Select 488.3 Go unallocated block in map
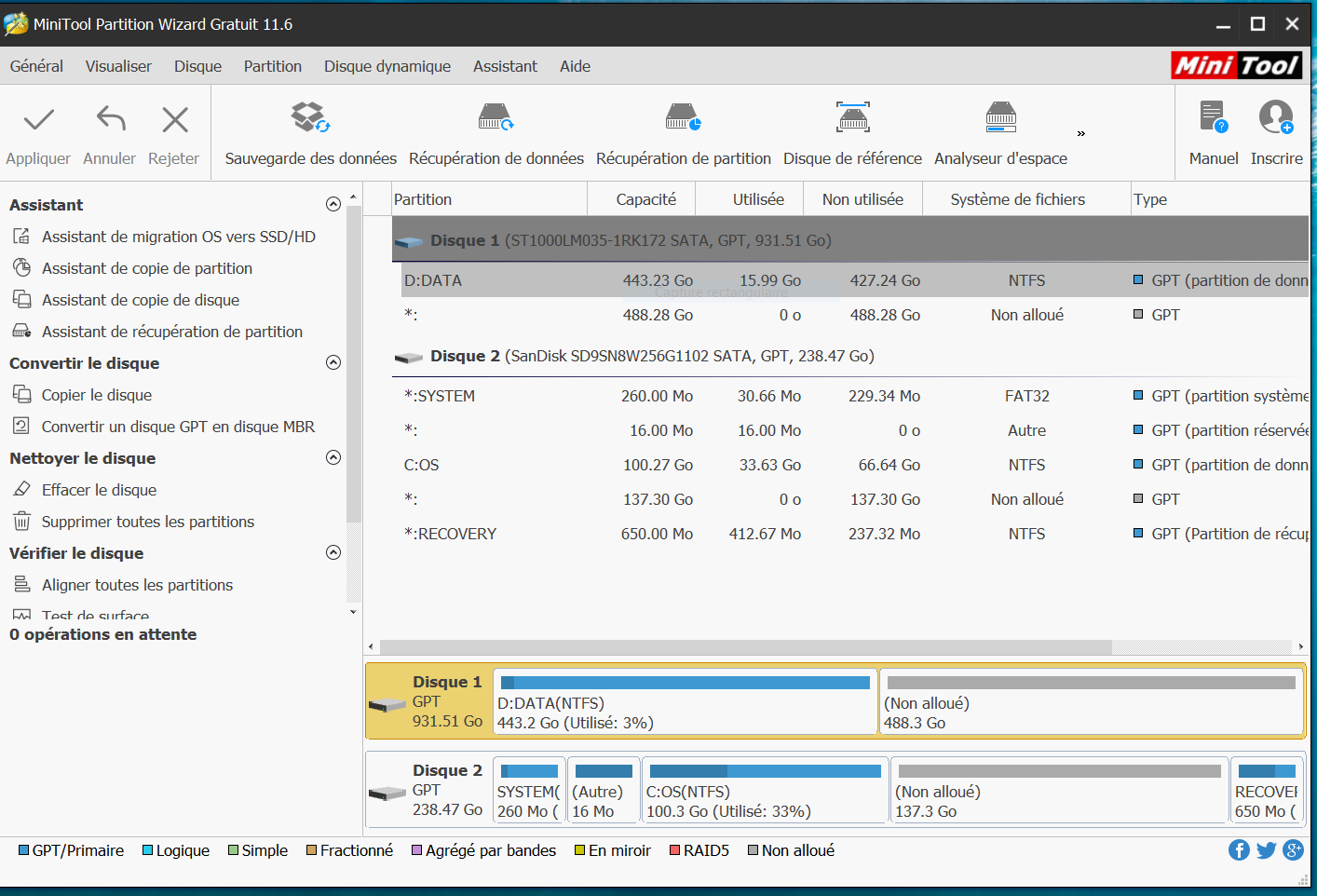Screen dimensions: 1317x896 pos(1091,701)
